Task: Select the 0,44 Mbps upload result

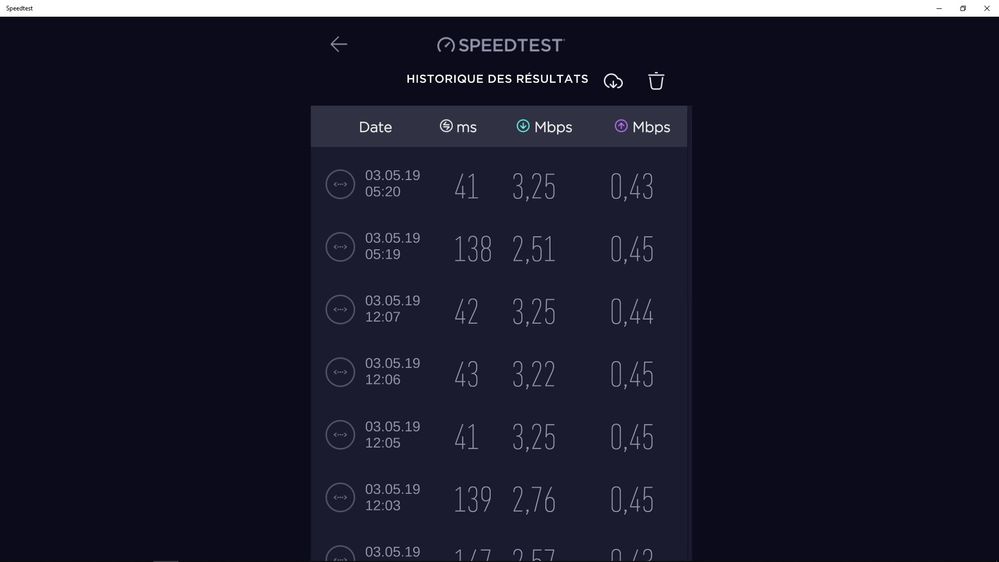Action: click(499, 310)
